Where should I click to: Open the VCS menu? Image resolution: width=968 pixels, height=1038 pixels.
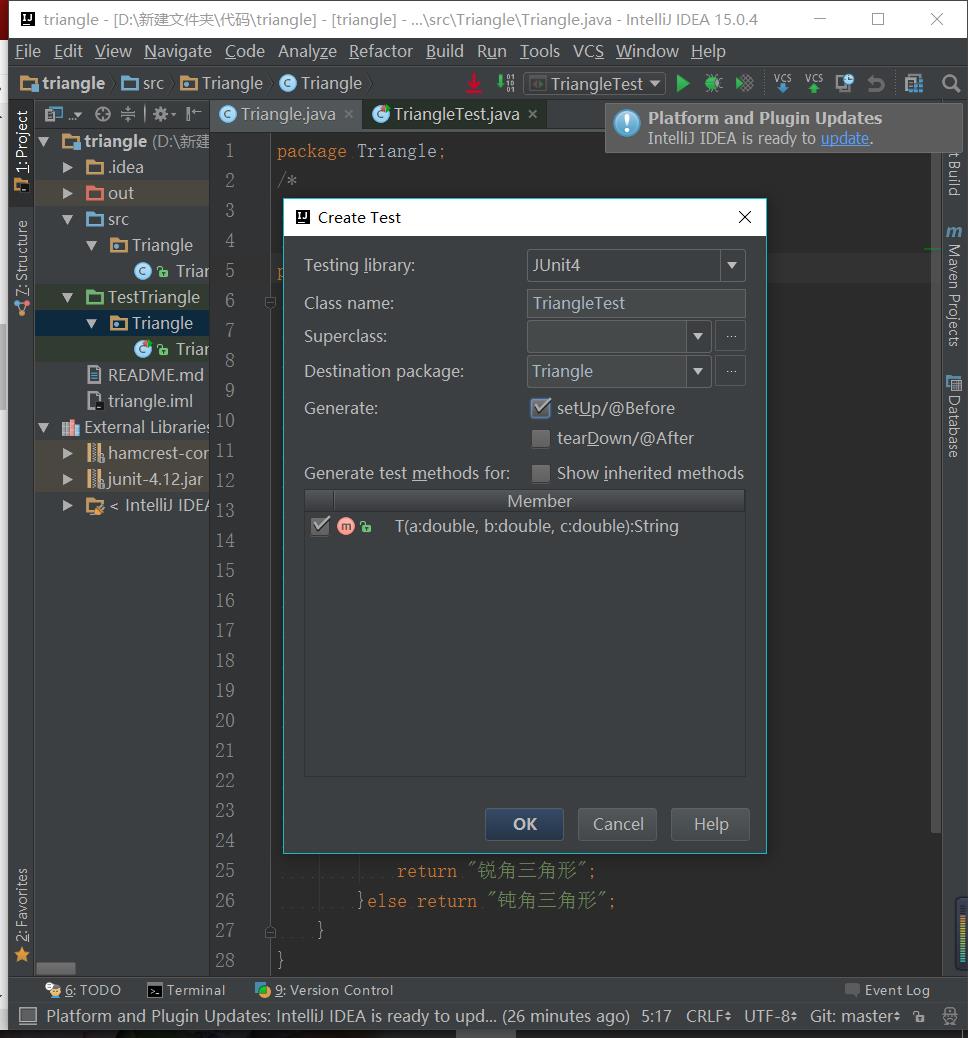[x=588, y=51]
